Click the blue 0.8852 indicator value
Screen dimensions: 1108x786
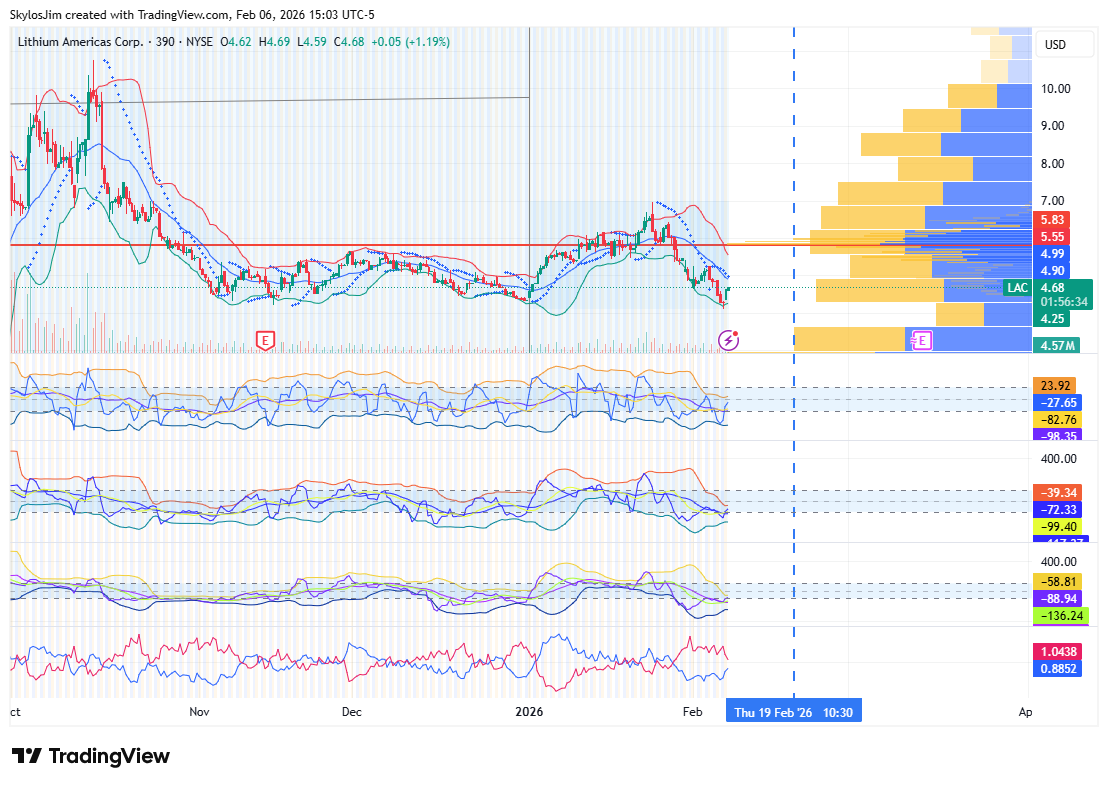pyautogui.click(x=1058, y=668)
